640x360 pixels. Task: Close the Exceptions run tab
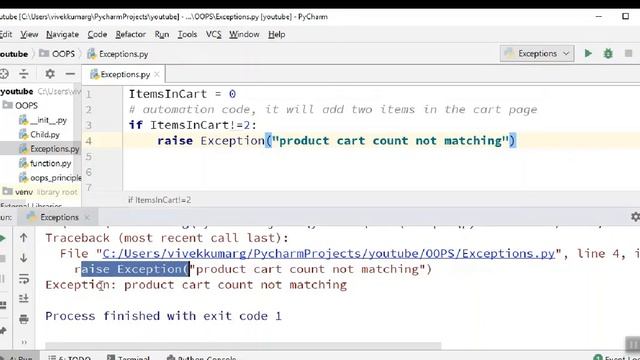click(87, 218)
